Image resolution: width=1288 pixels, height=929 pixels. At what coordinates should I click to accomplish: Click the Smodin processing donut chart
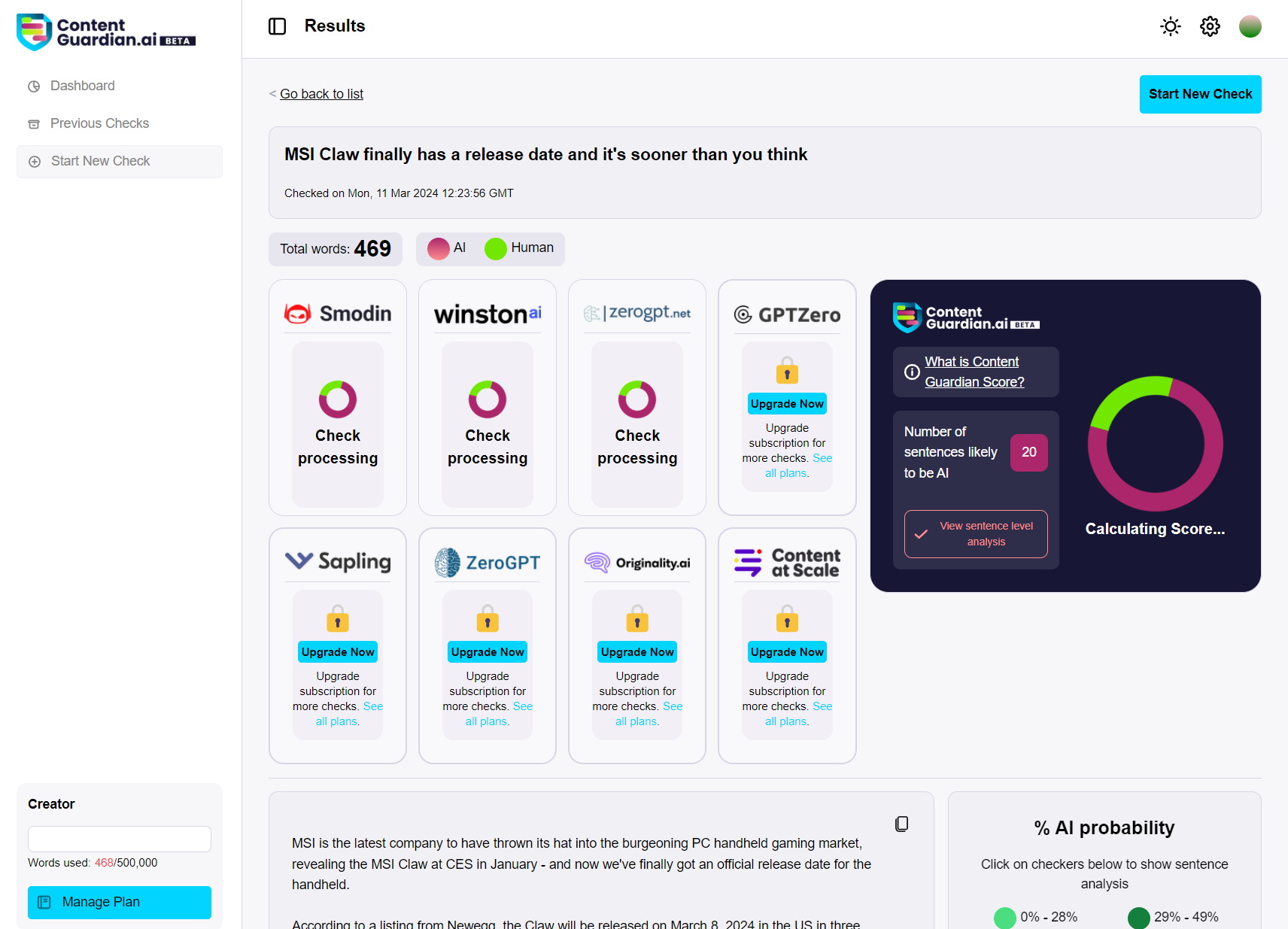click(x=338, y=399)
